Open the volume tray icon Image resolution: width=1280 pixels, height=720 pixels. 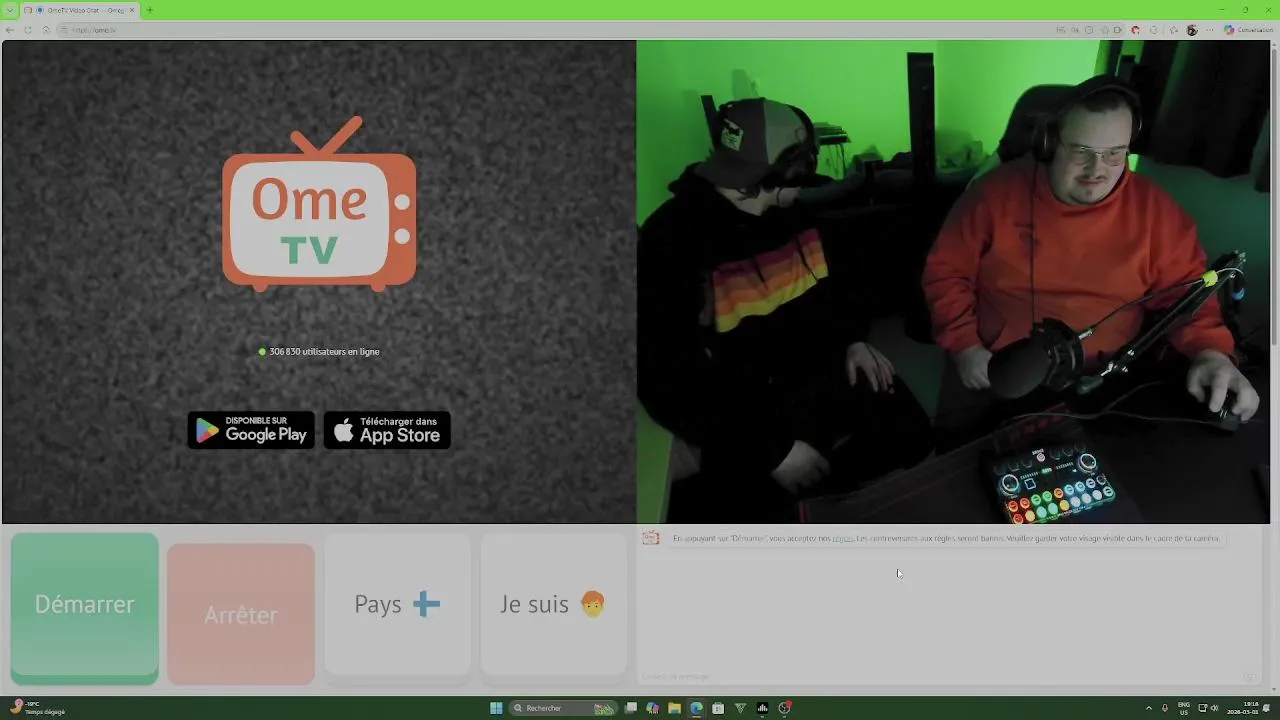click(1214, 708)
